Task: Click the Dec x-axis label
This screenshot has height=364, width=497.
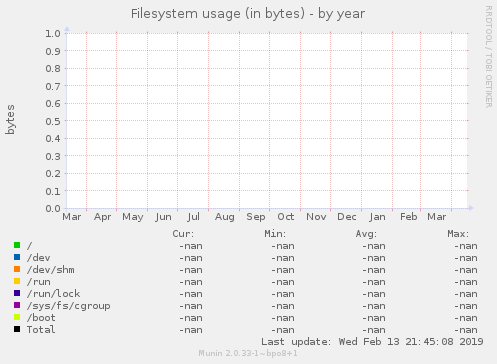Action: click(347, 217)
